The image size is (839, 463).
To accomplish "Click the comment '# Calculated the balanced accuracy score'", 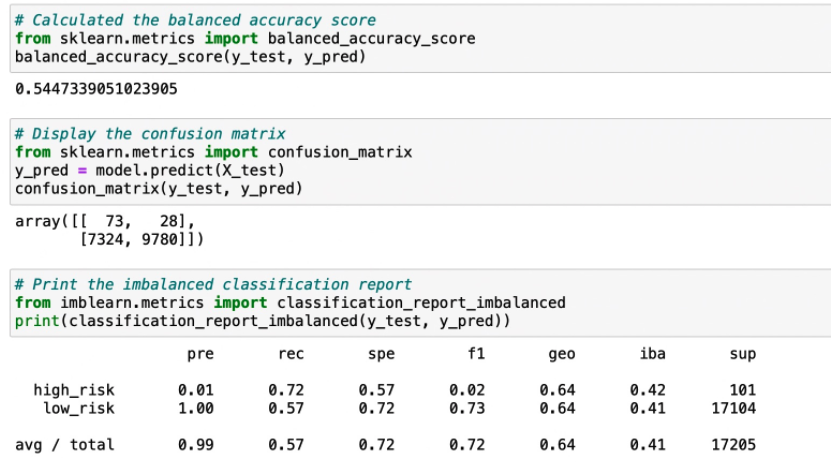I will click(195, 20).
